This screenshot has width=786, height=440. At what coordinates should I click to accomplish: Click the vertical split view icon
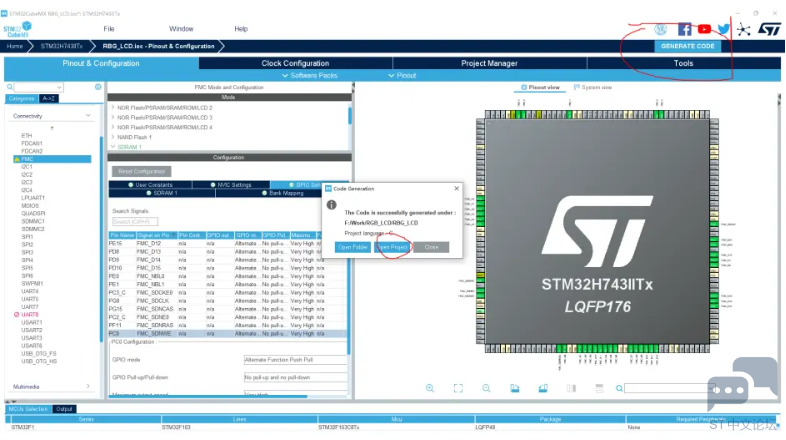[x=571, y=388]
